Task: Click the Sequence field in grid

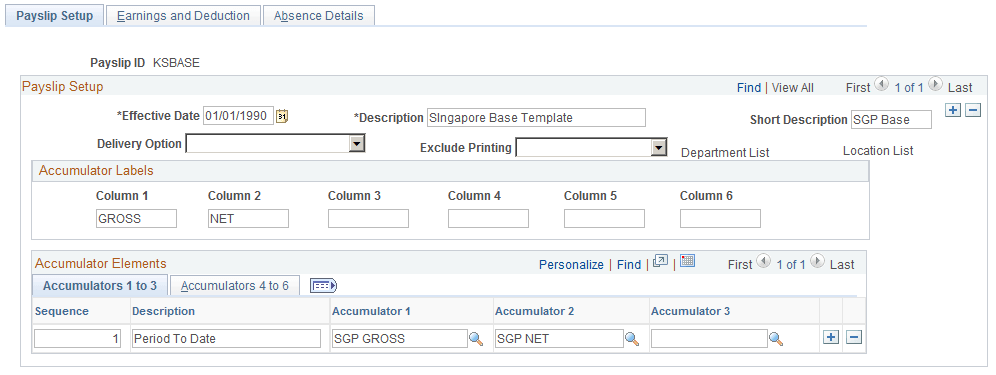Action: pos(77,339)
